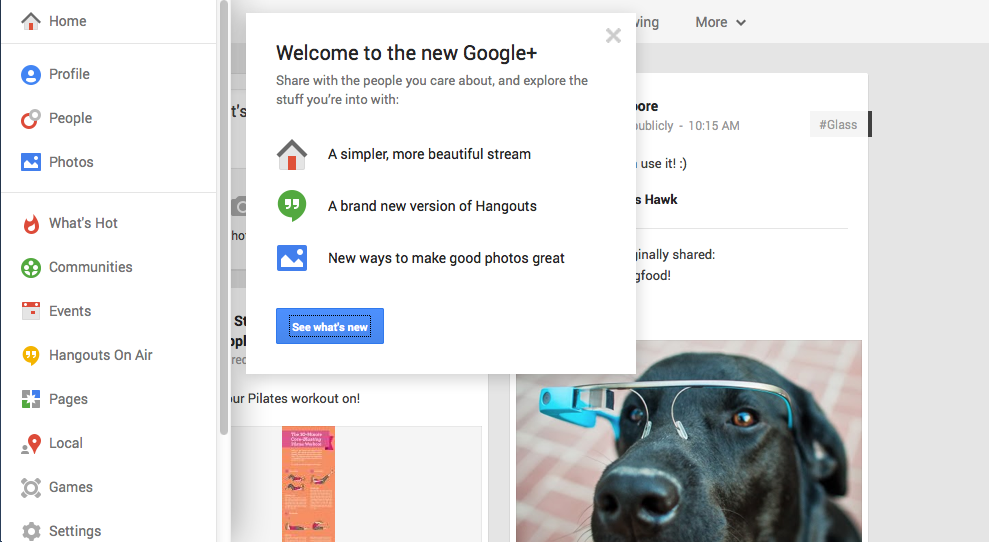Image resolution: width=989 pixels, height=542 pixels.
Task: Open Profile via its blue person icon
Action: click(31, 74)
